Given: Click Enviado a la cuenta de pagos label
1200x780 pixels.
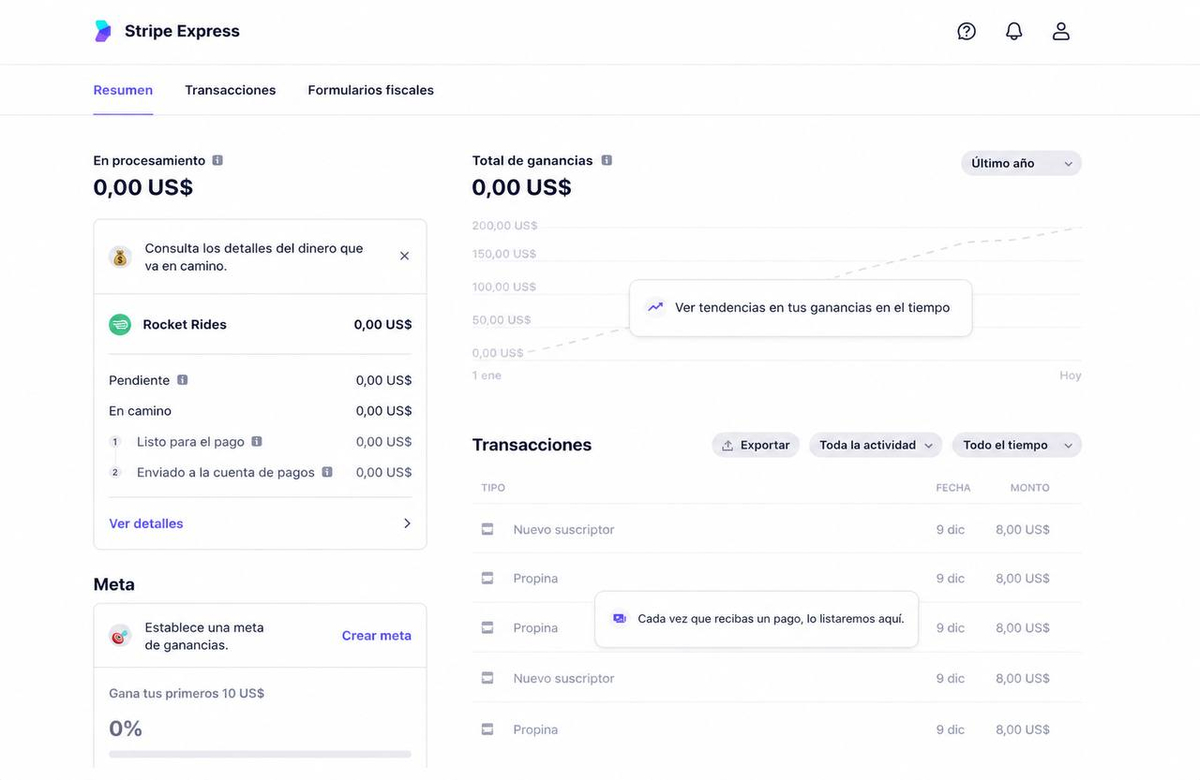Looking at the screenshot, I should pyautogui.click(x=226, y=472).
